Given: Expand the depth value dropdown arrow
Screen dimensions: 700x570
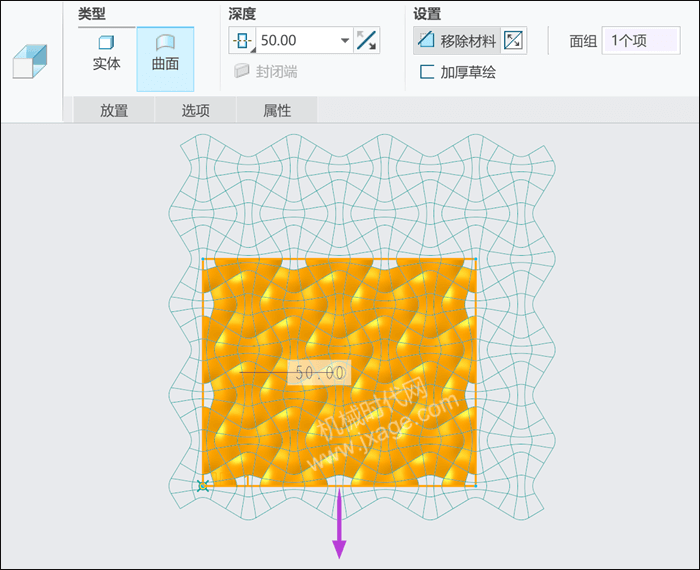Looking at the screenshot, I should point(345,41).
